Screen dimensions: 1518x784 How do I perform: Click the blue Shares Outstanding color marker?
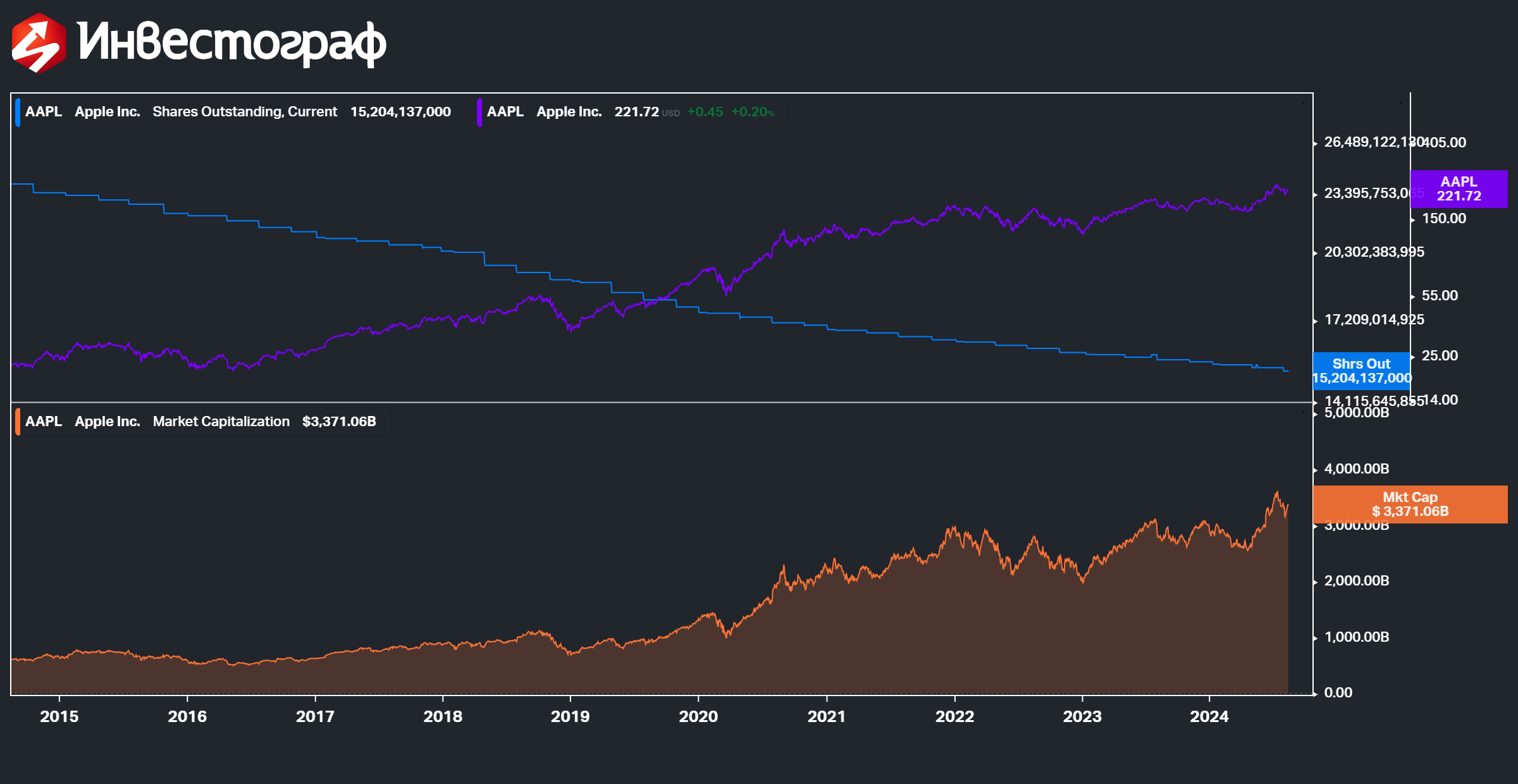click(x=18, y=113)
